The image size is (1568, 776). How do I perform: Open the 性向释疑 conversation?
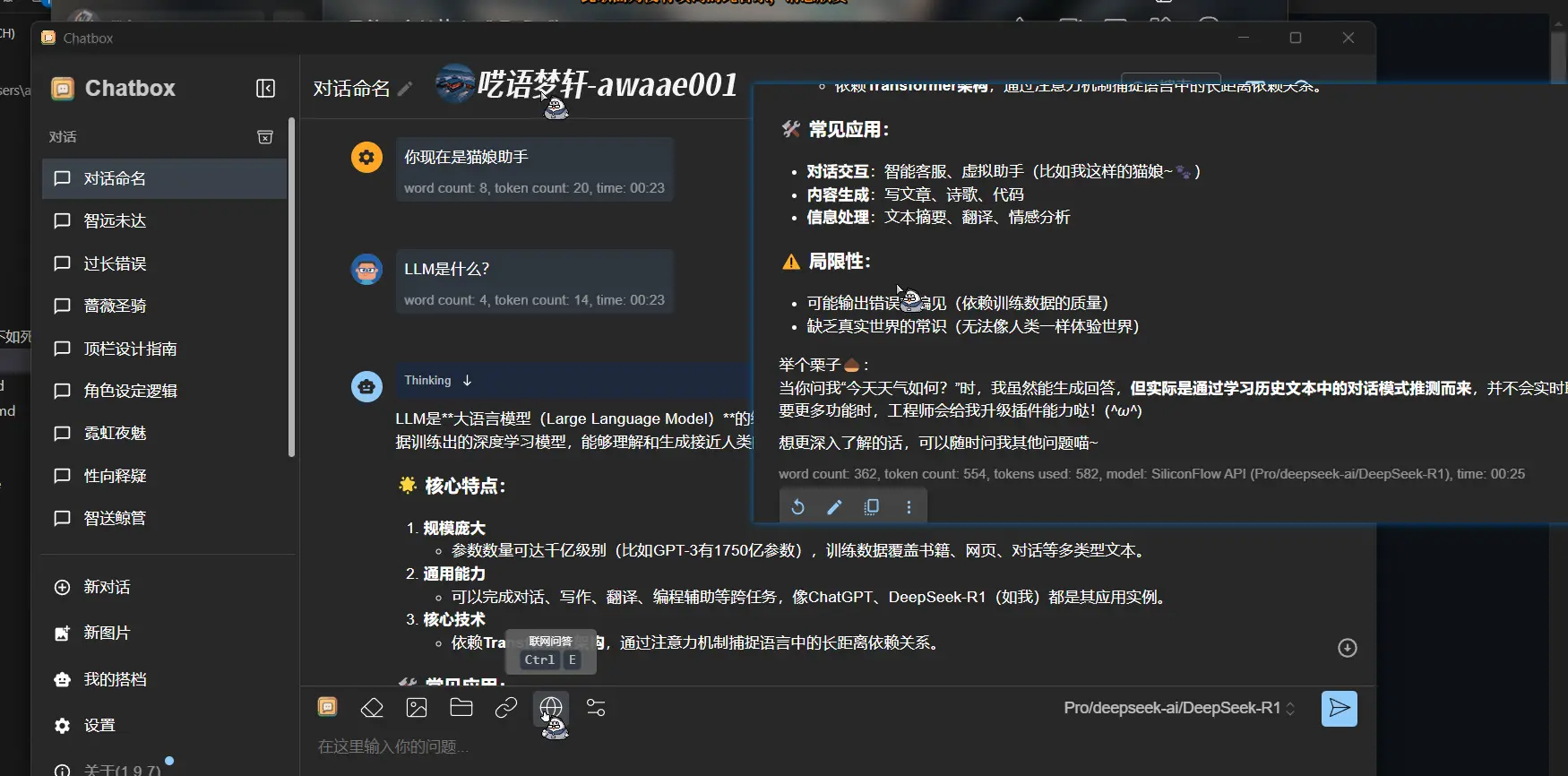(x=164, y=476)
